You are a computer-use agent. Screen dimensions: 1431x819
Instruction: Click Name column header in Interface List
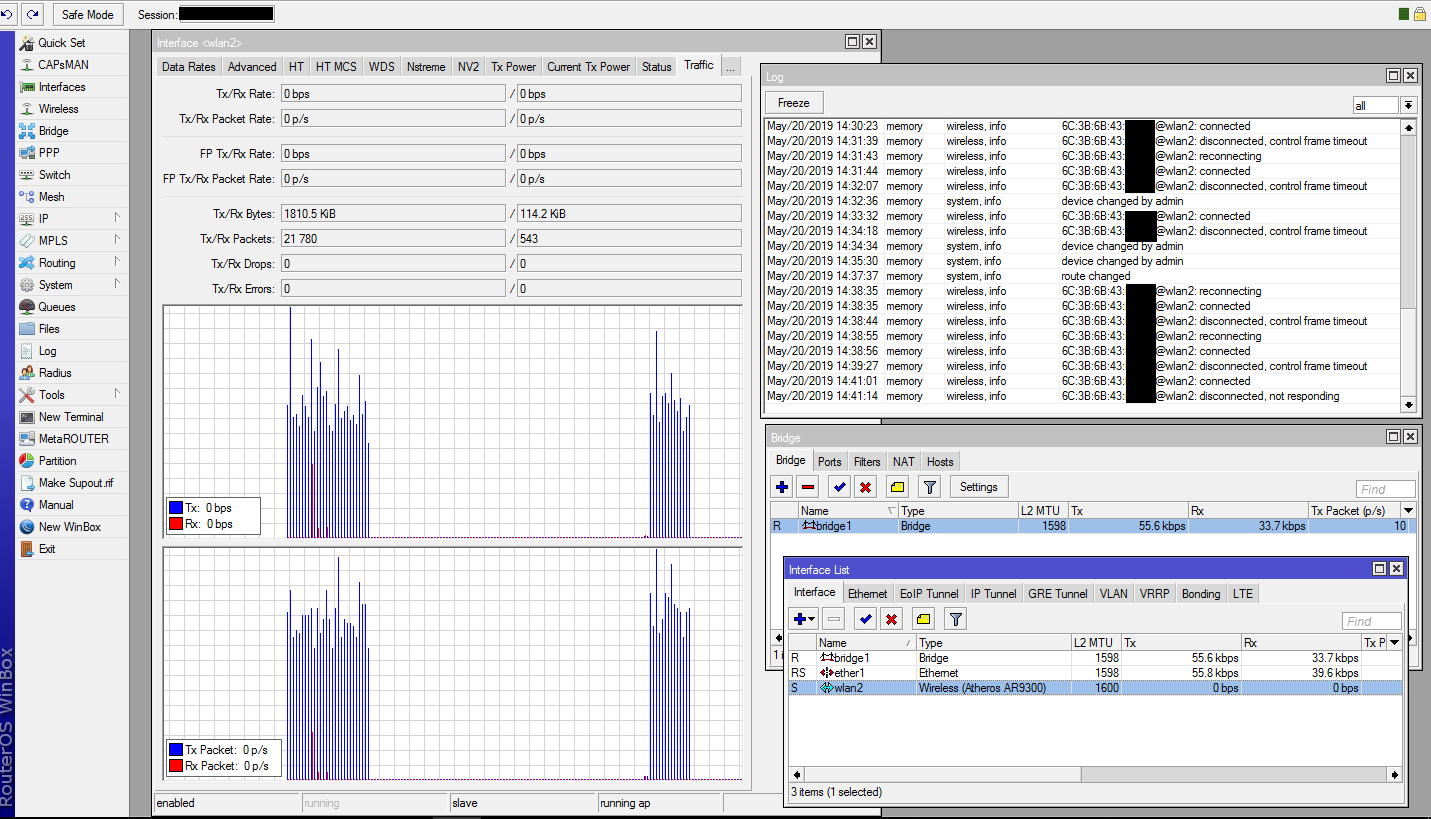[866, 643]
